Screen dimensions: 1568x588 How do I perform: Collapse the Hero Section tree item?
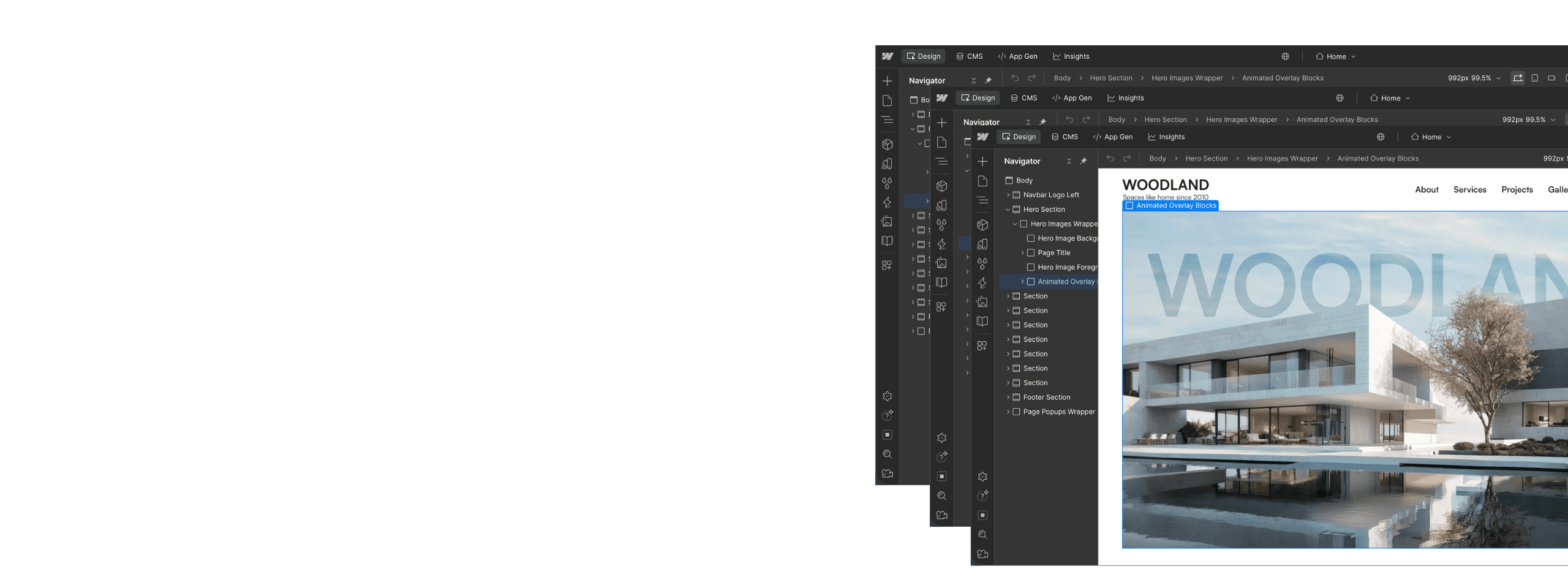(1008, 209)
